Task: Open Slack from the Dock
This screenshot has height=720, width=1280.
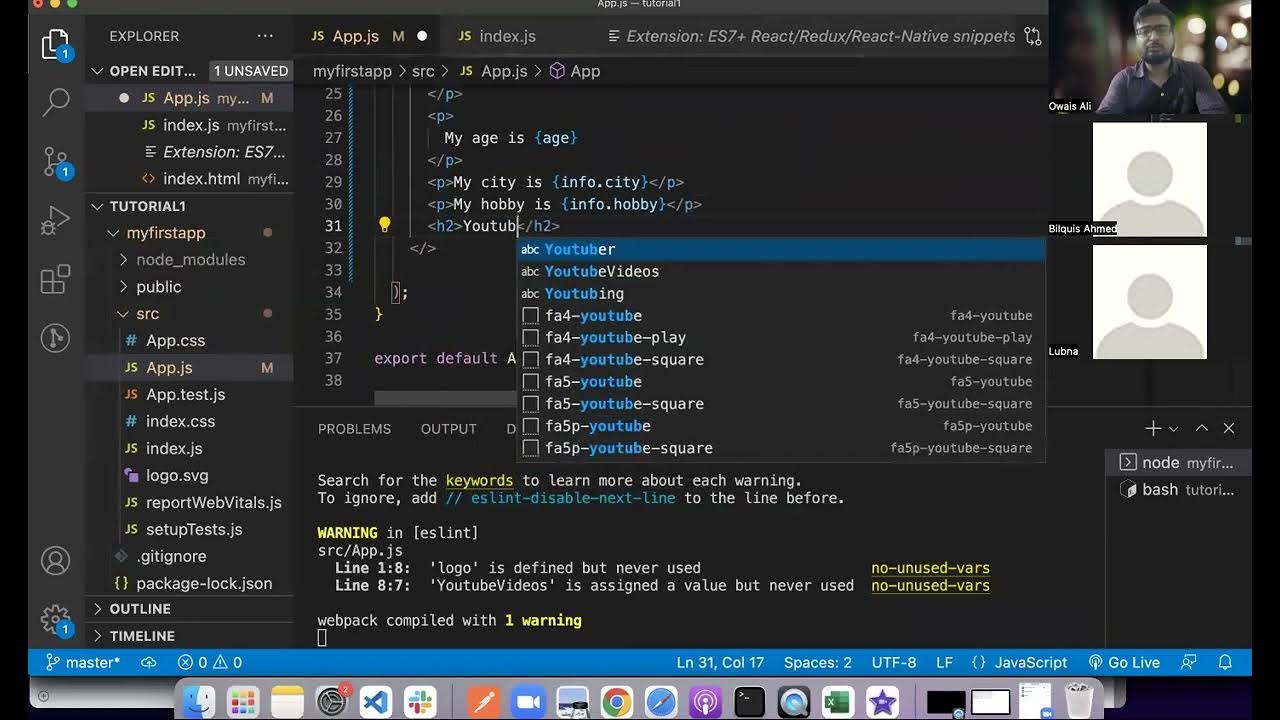Action: coord(419,702)
